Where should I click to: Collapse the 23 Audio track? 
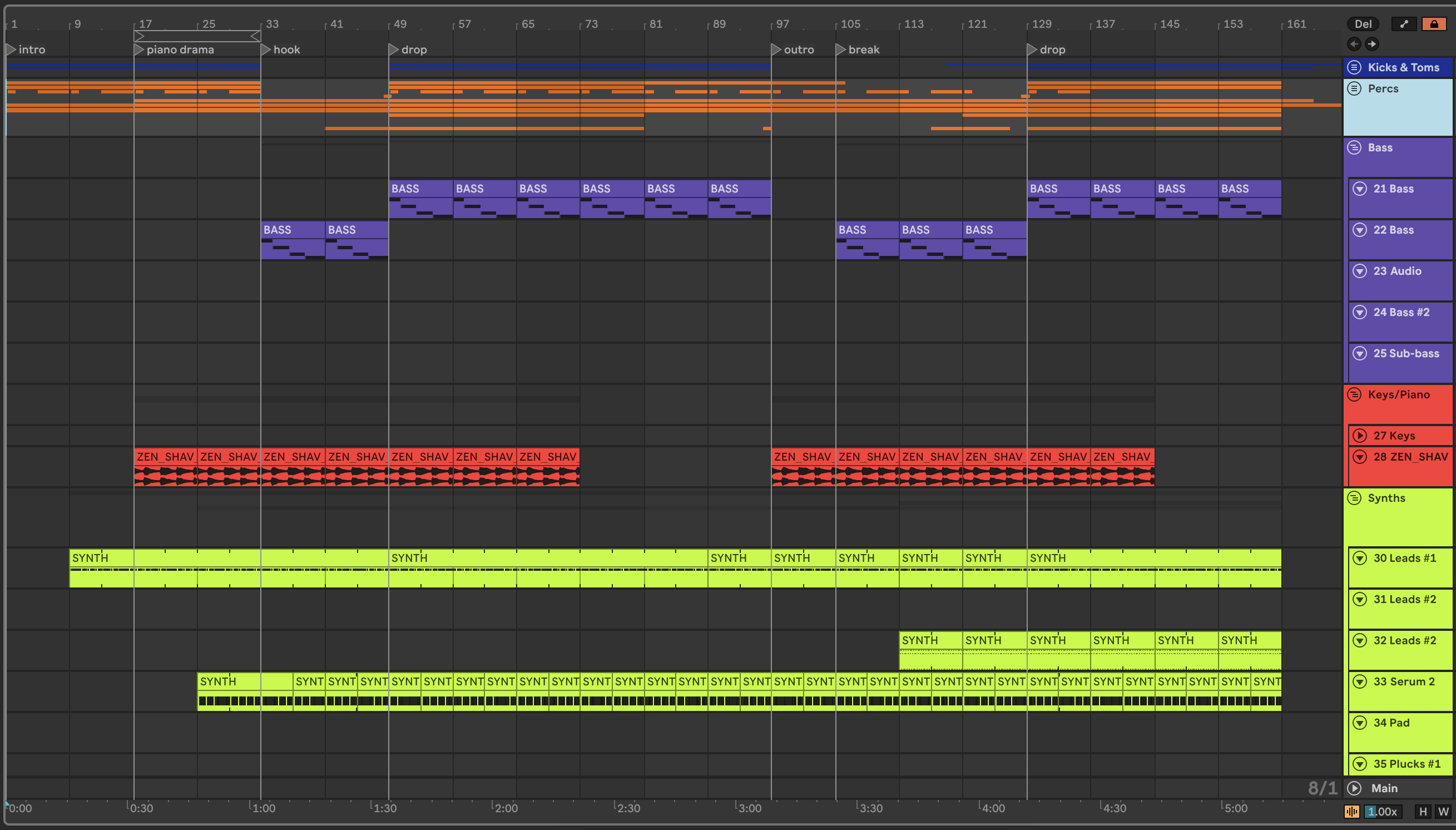click(x=1360, y=271)
